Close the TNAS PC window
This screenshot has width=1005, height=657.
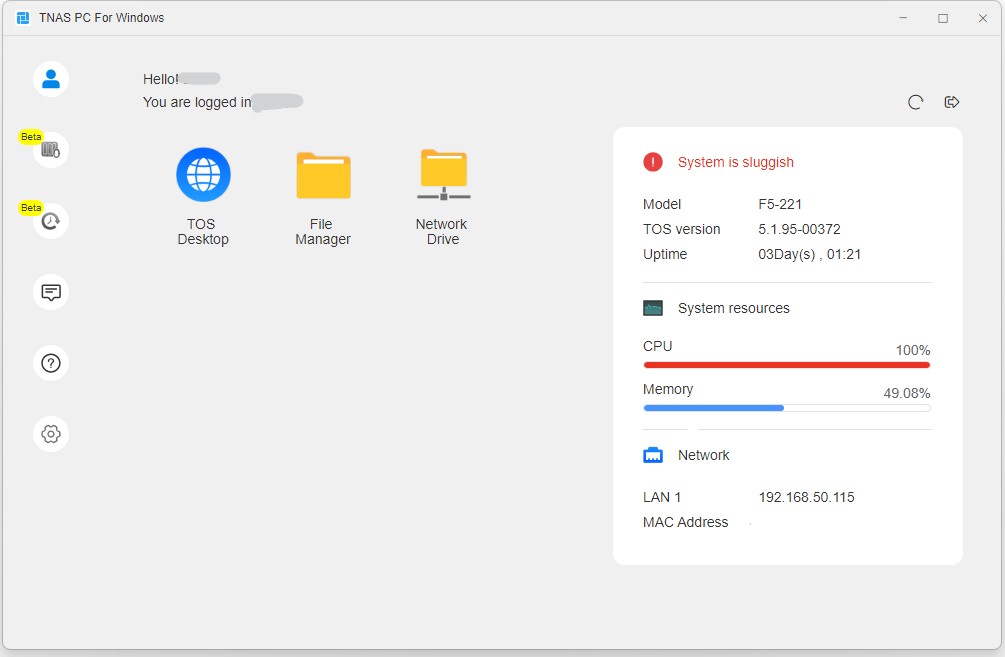[x=983, y=18]
